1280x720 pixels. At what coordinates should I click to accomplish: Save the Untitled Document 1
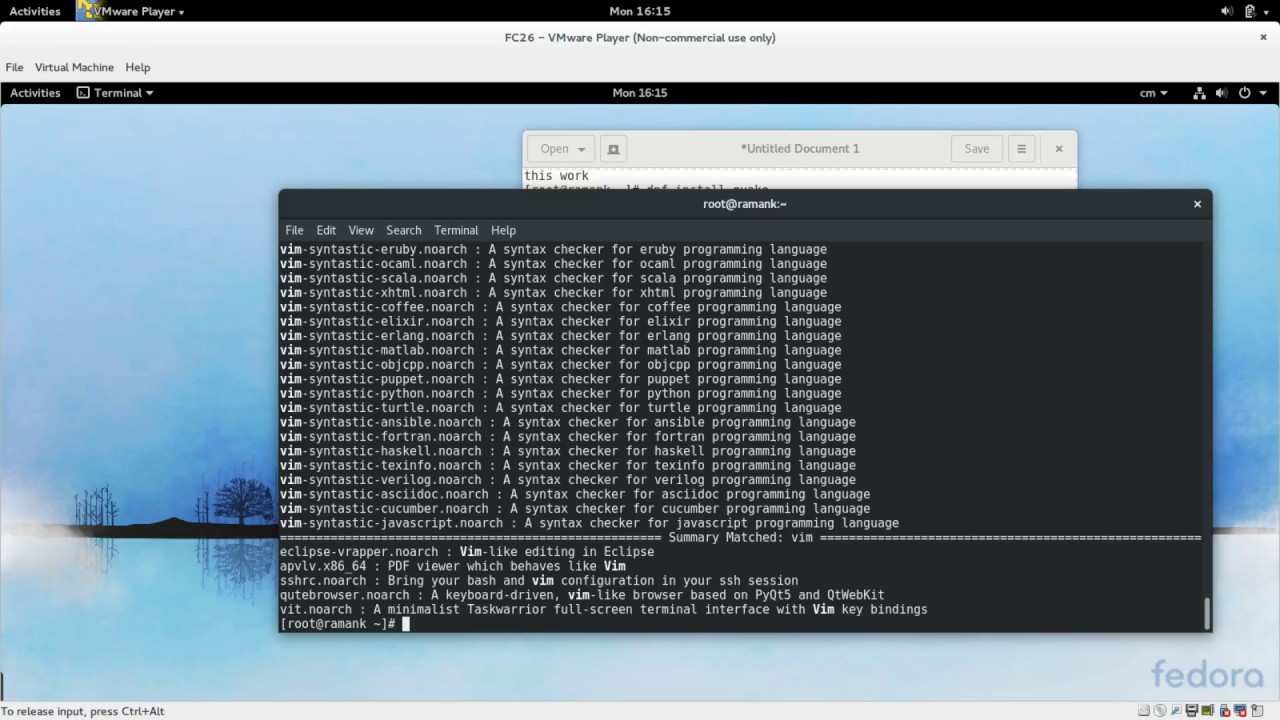[976, 148]
